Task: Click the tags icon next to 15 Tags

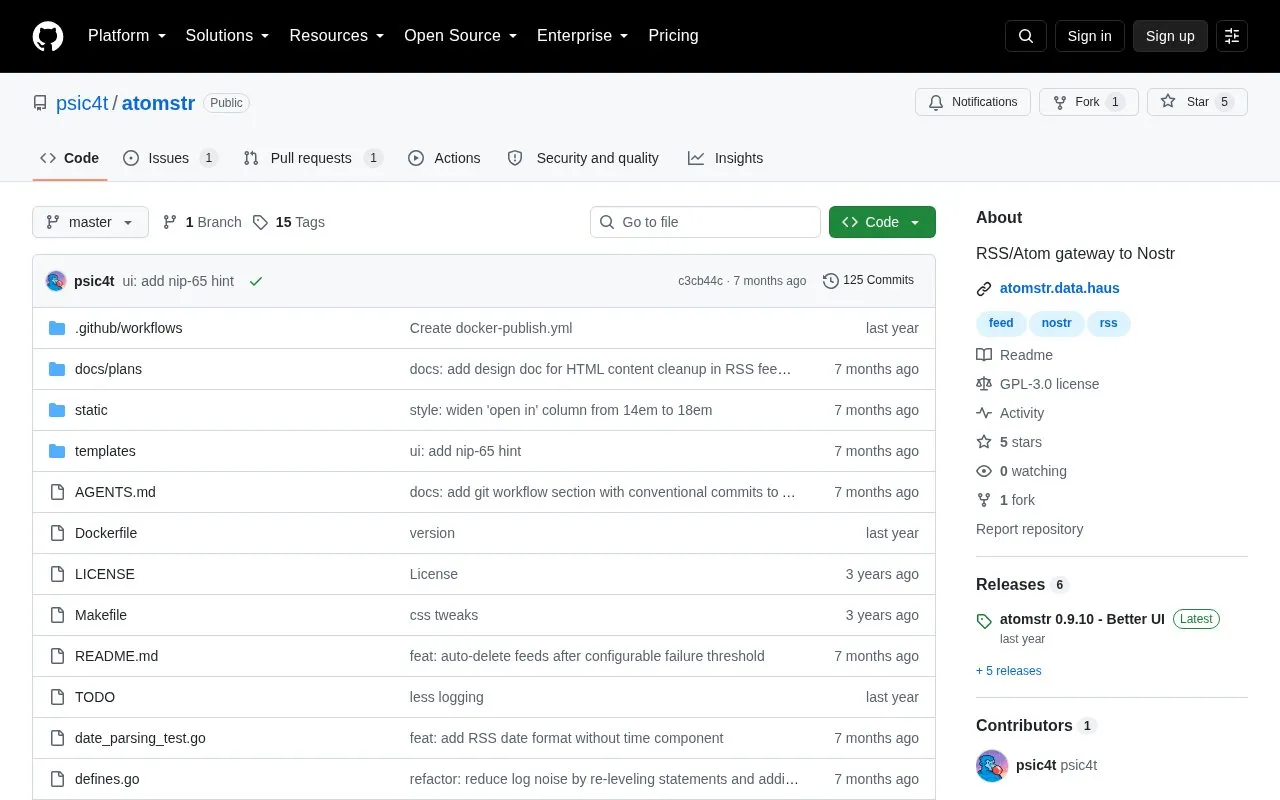Action: click(260, 222)
